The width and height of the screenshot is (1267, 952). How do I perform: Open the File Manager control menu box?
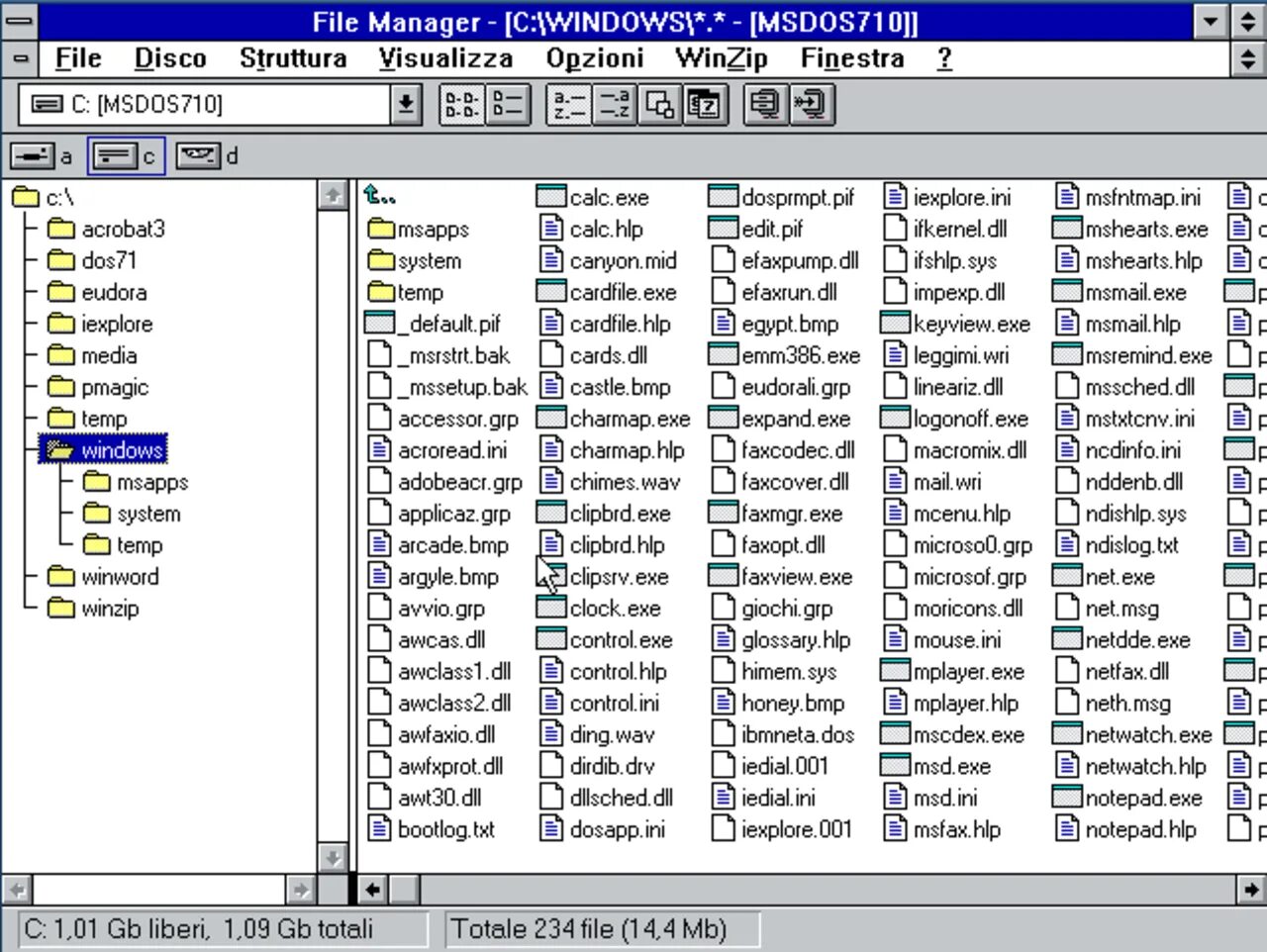[20, 21]
